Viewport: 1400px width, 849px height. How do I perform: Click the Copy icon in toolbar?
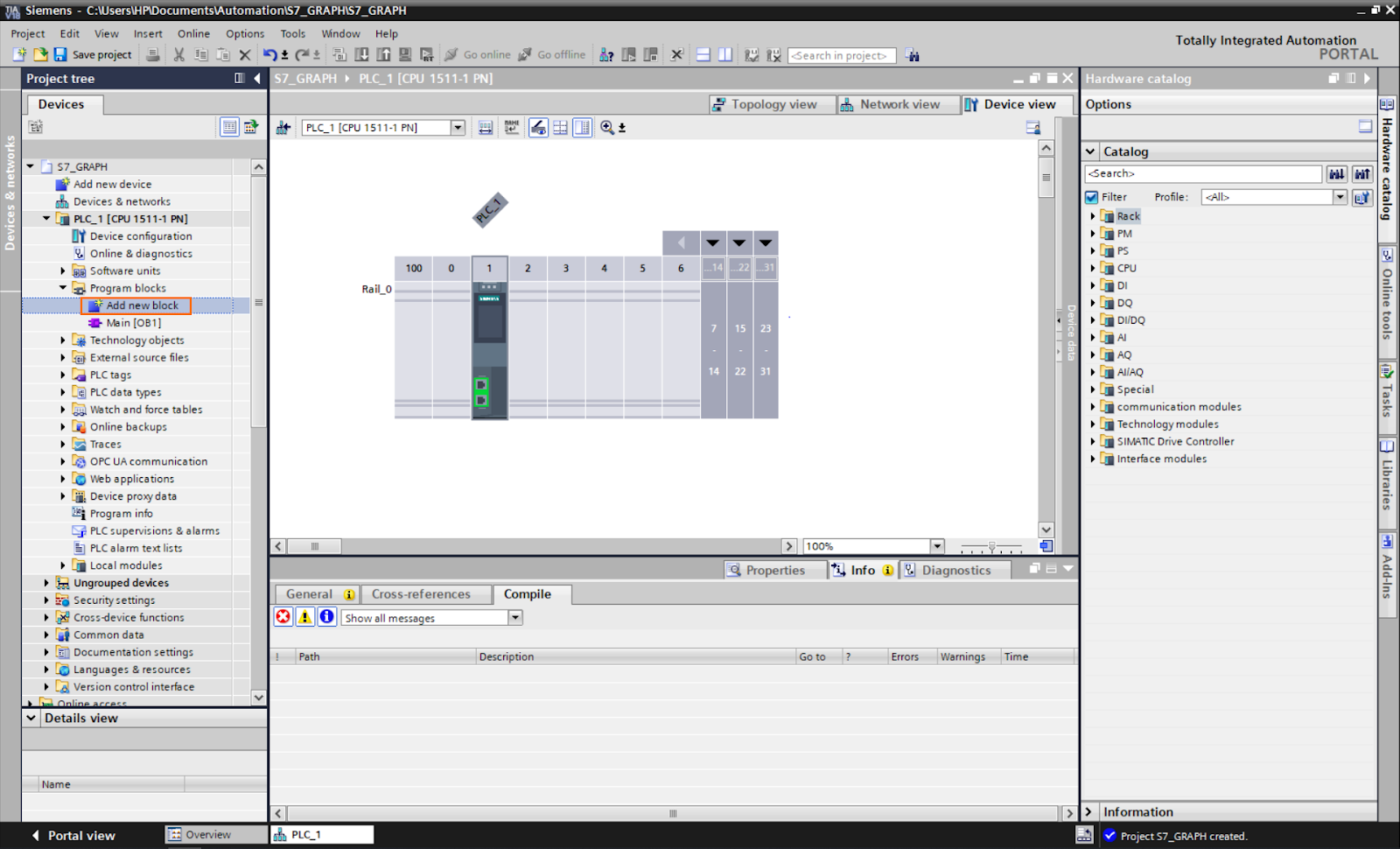pos(201,54)
